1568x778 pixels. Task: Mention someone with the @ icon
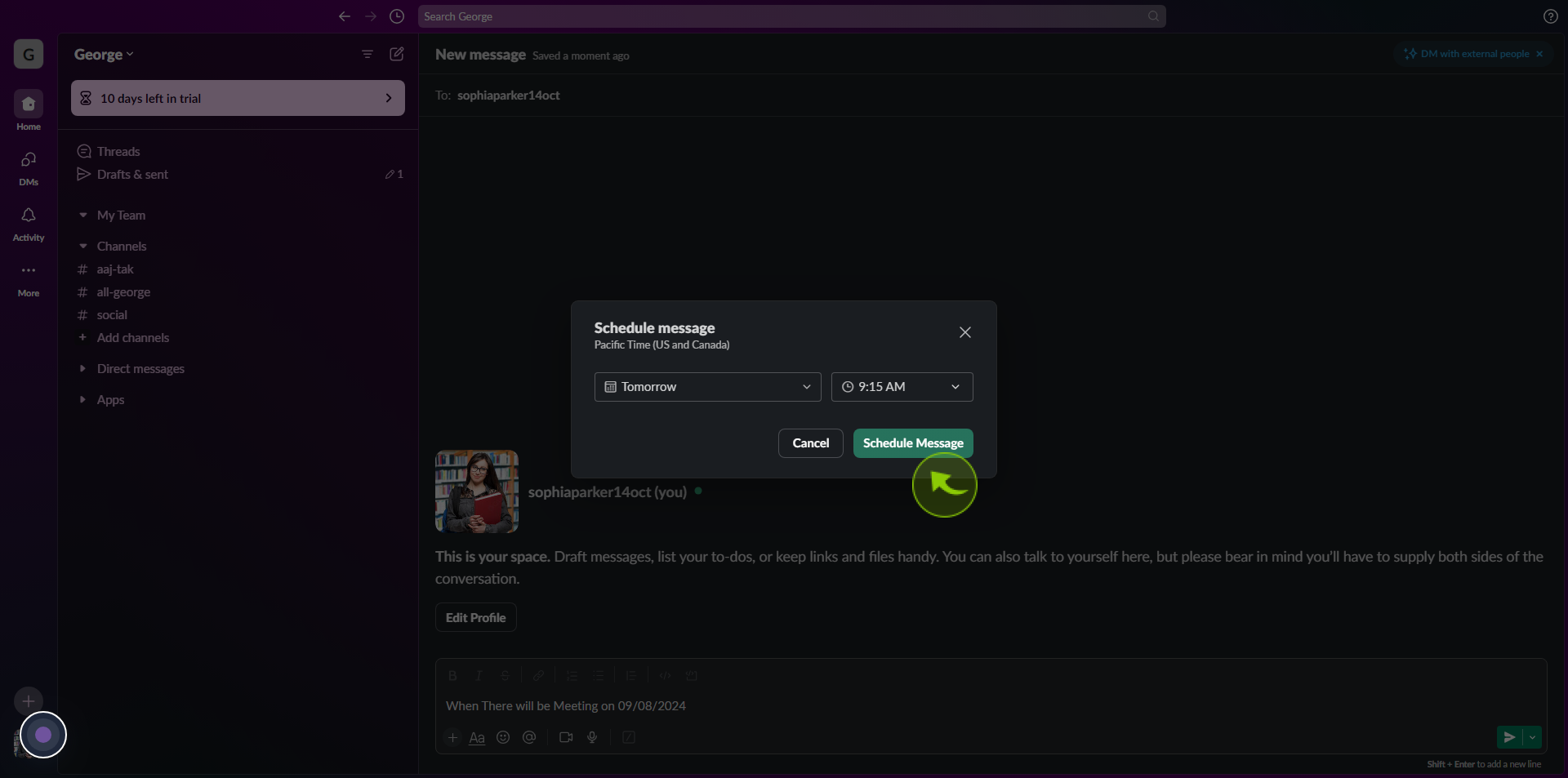pos(529,738)
